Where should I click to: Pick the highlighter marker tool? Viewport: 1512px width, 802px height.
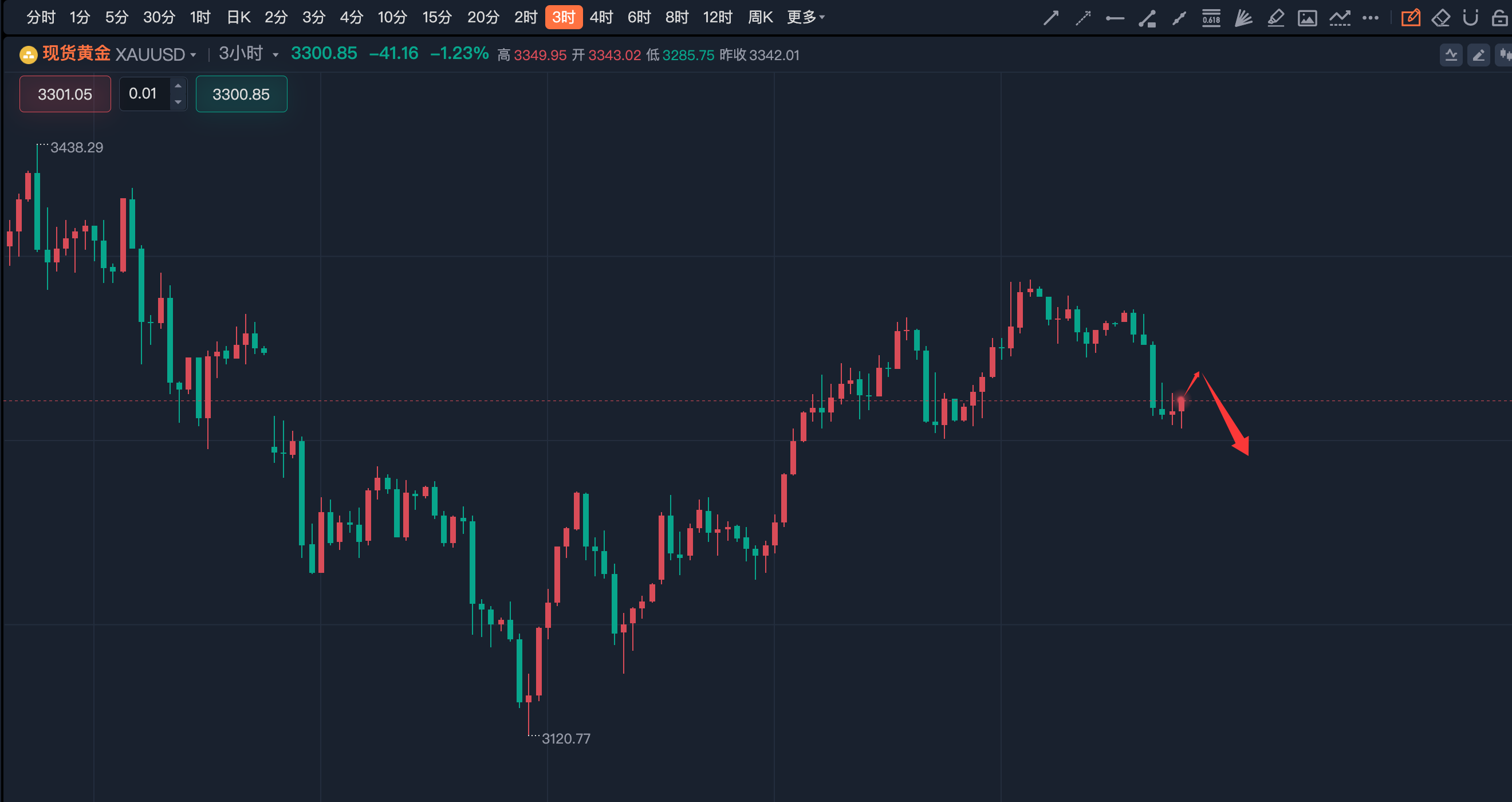tap(1275, 18)
